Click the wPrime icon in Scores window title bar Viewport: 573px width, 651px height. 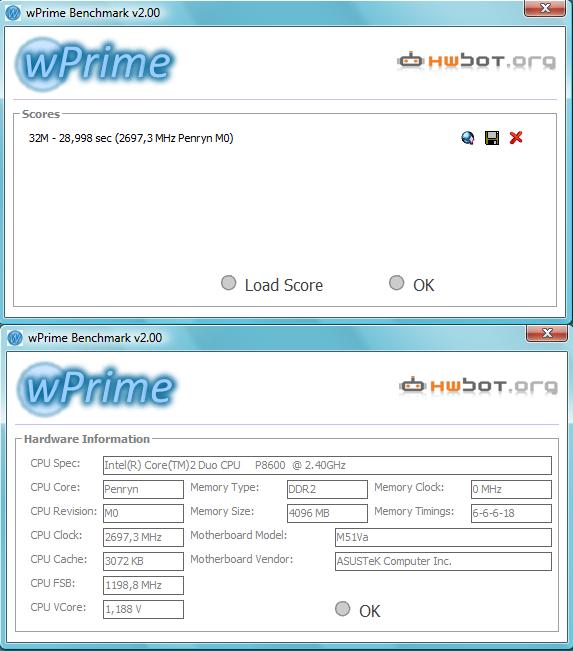(13, 13)
